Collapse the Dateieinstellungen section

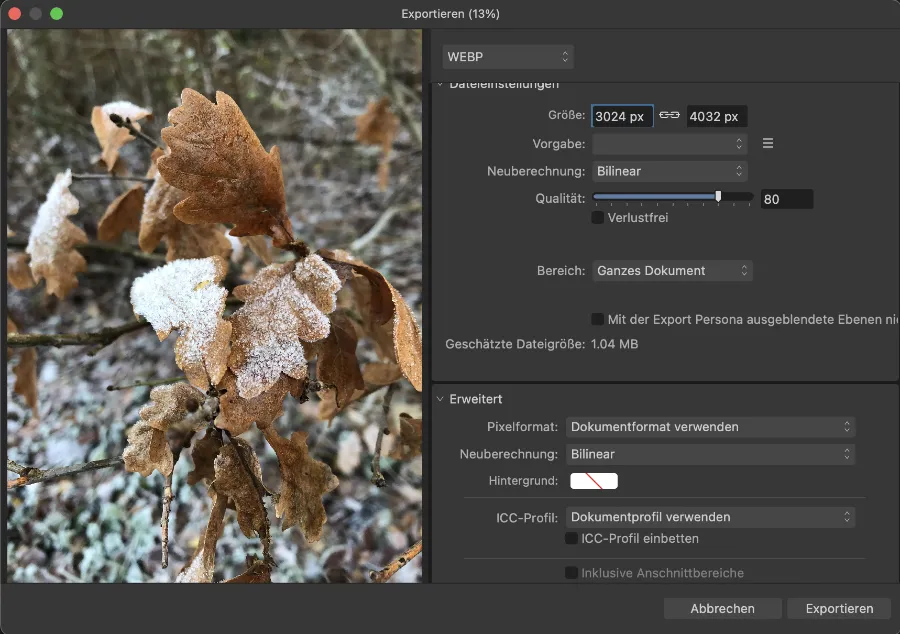(438, 85)
